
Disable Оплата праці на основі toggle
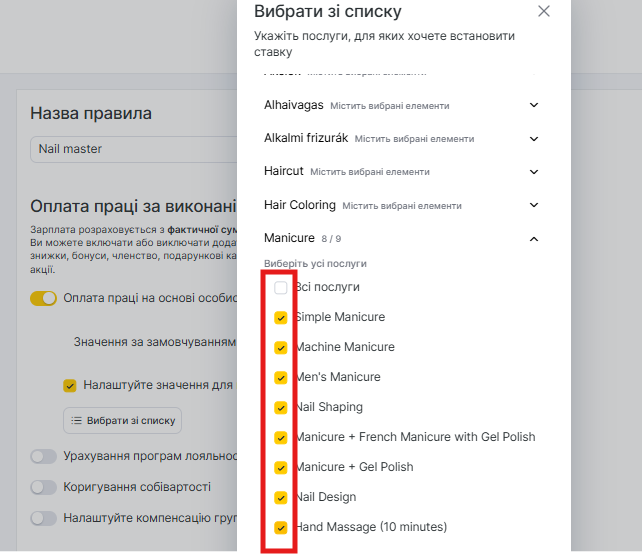tap(44, 298)
